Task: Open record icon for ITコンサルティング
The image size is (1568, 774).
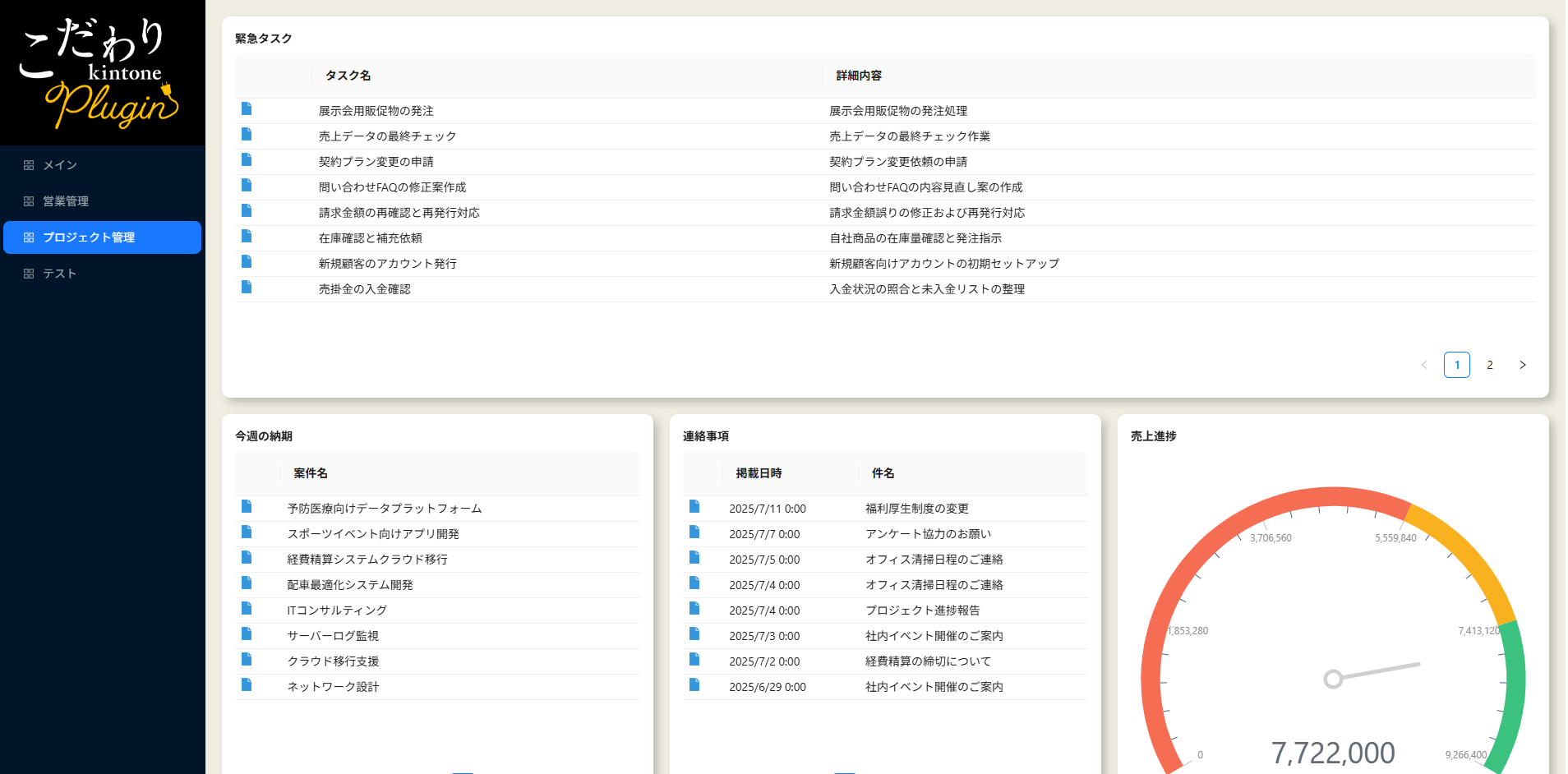Action: [247, 609]
